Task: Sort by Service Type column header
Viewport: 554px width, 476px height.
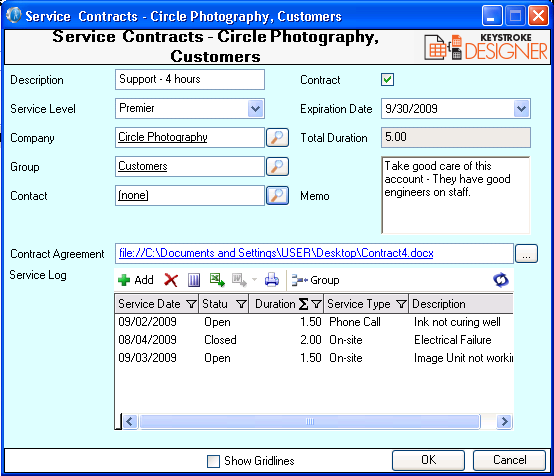Action: pos(359,304)
